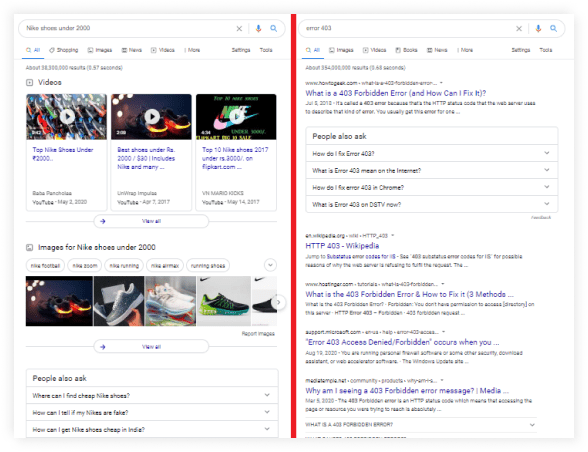
Task: Expand 'How do I fix error 403 in Chrome?'
Action: tap(432, 187)
